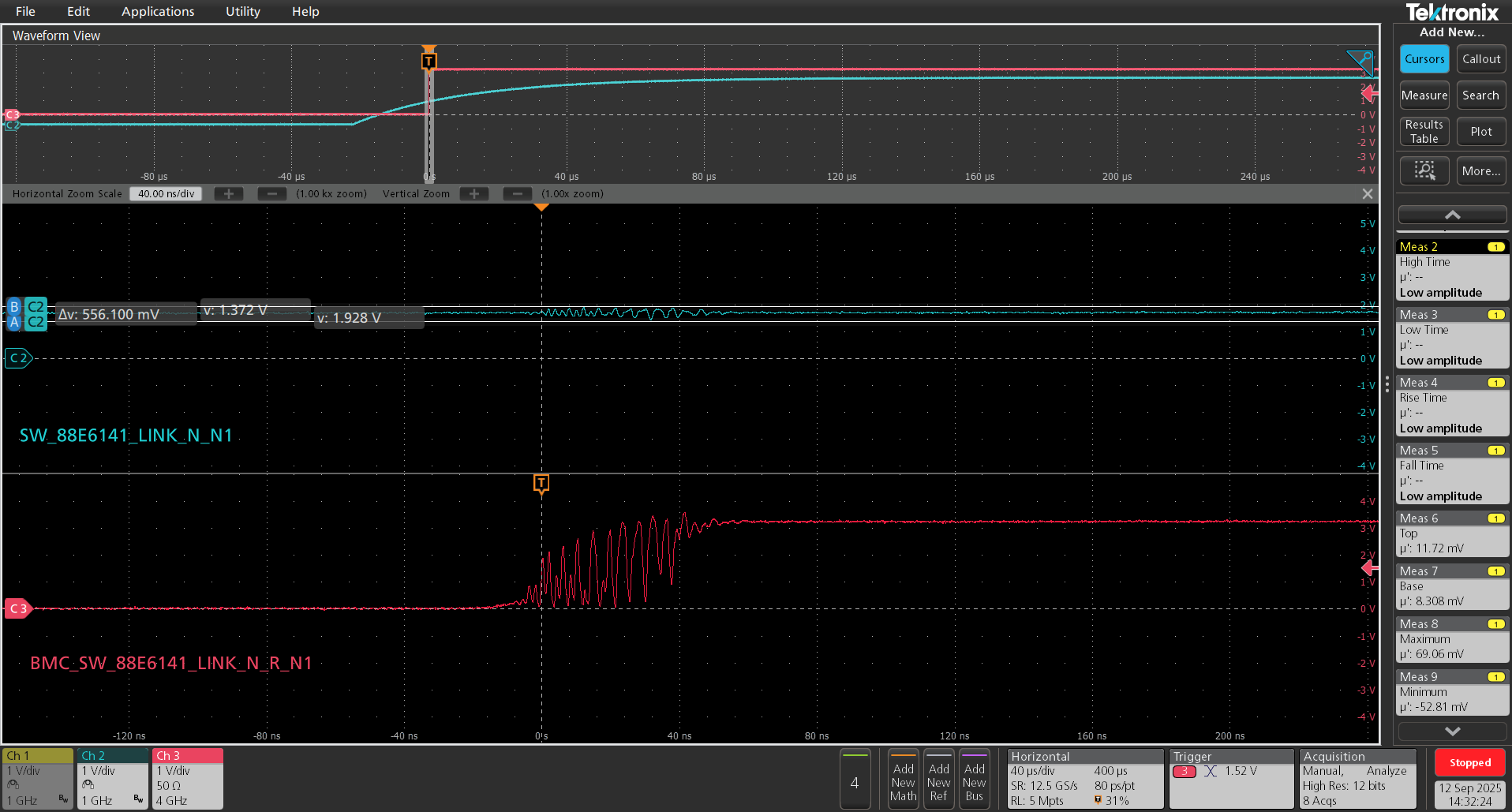
Task: Select the Meas 9 Minimum badge
Action: pyautogui.click(x=1452, y=692)
